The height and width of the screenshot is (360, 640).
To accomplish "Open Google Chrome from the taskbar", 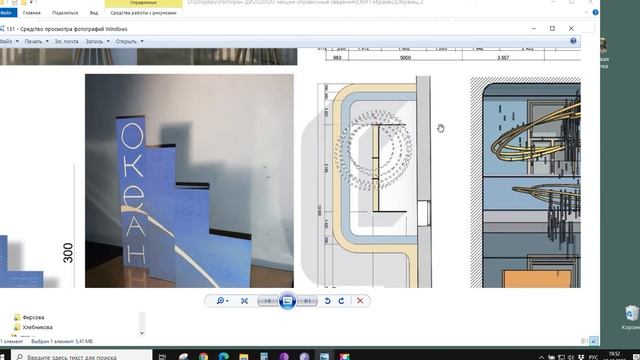I will tap(203, 356).
